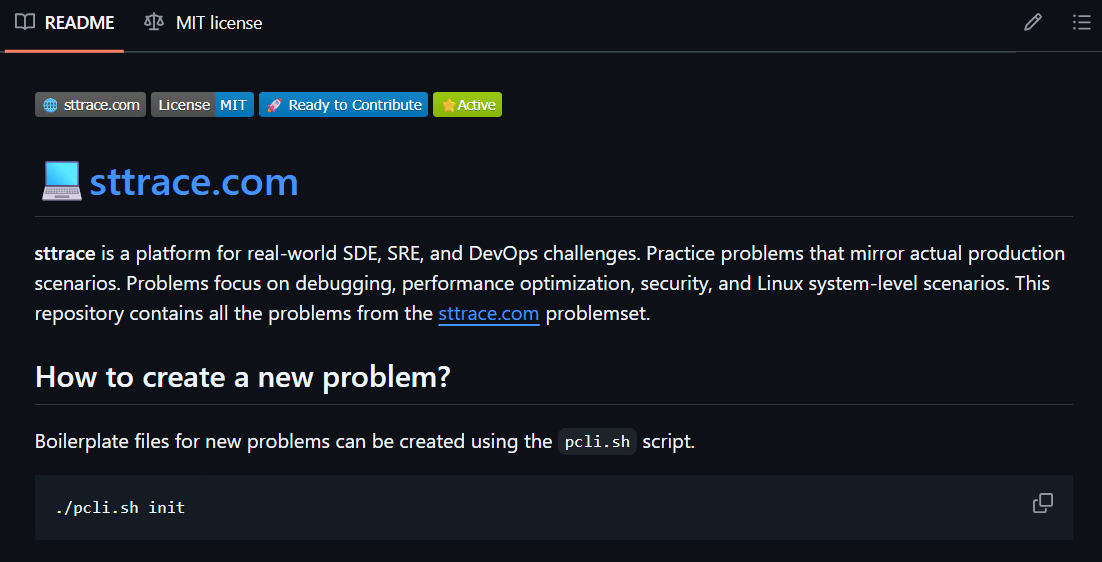Click the Ready to Contribute badge
The image size is (1102, 562).
[x=344, y=105]
